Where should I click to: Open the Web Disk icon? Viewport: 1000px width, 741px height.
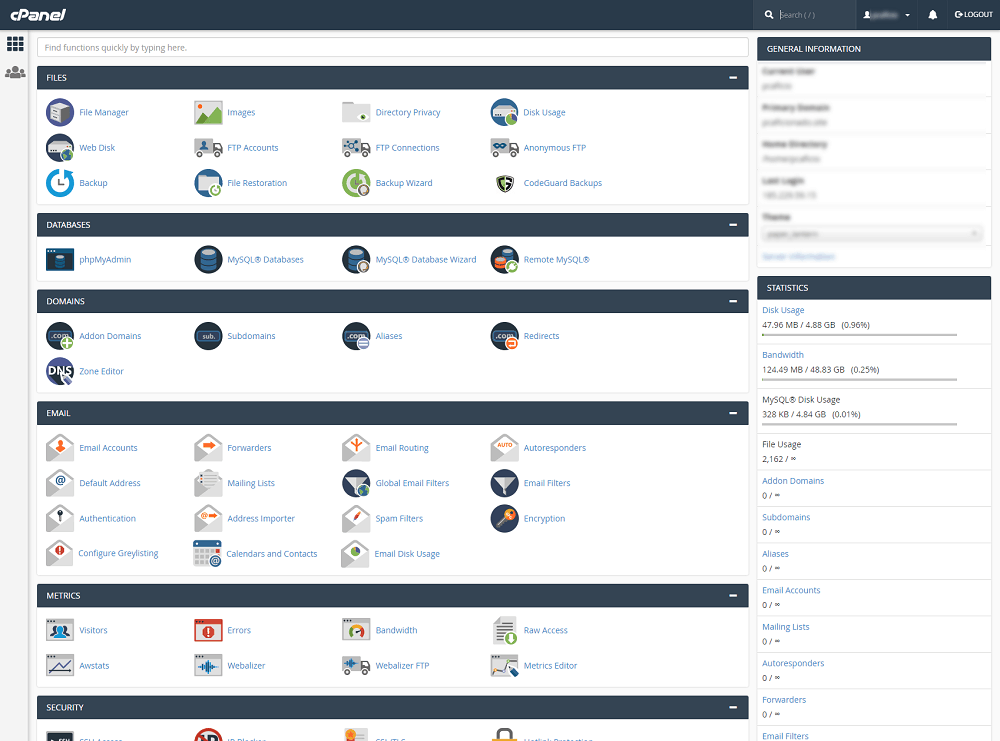click(x=60, y=147)
